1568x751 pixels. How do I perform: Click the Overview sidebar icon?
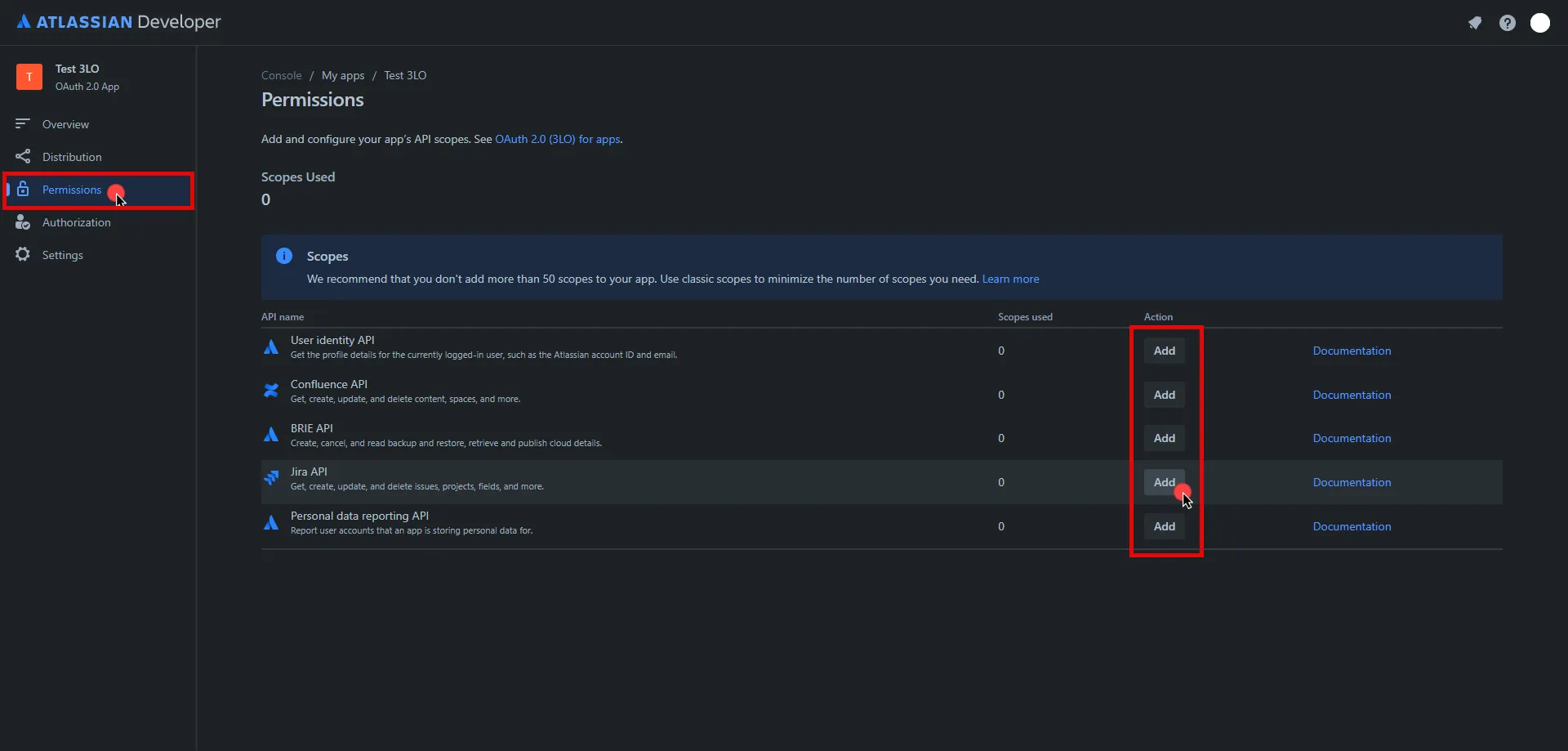(23, 124)
